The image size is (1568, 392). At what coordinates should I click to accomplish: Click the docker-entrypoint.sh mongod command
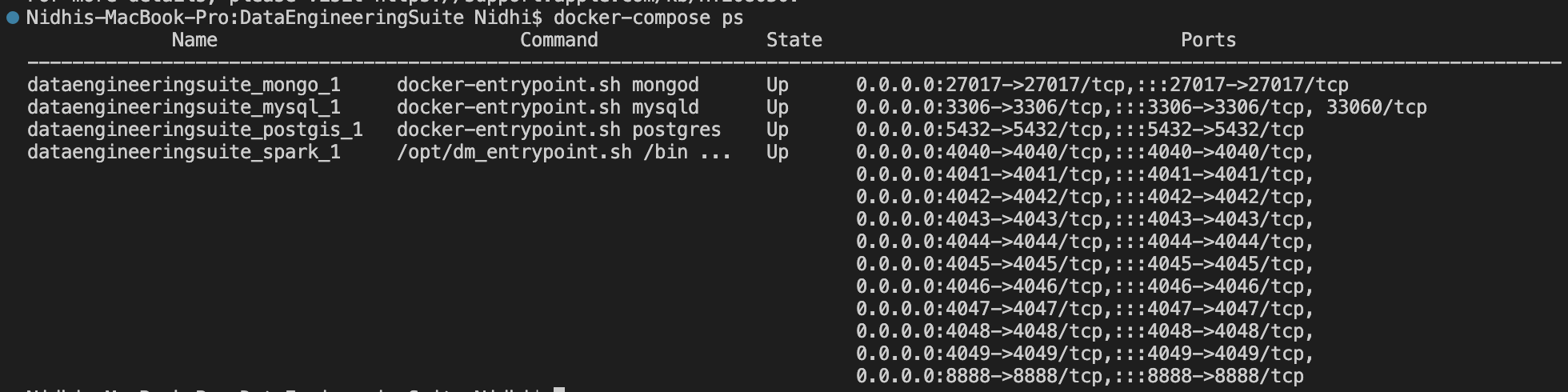pyautogui.click(x=547, y=85)
